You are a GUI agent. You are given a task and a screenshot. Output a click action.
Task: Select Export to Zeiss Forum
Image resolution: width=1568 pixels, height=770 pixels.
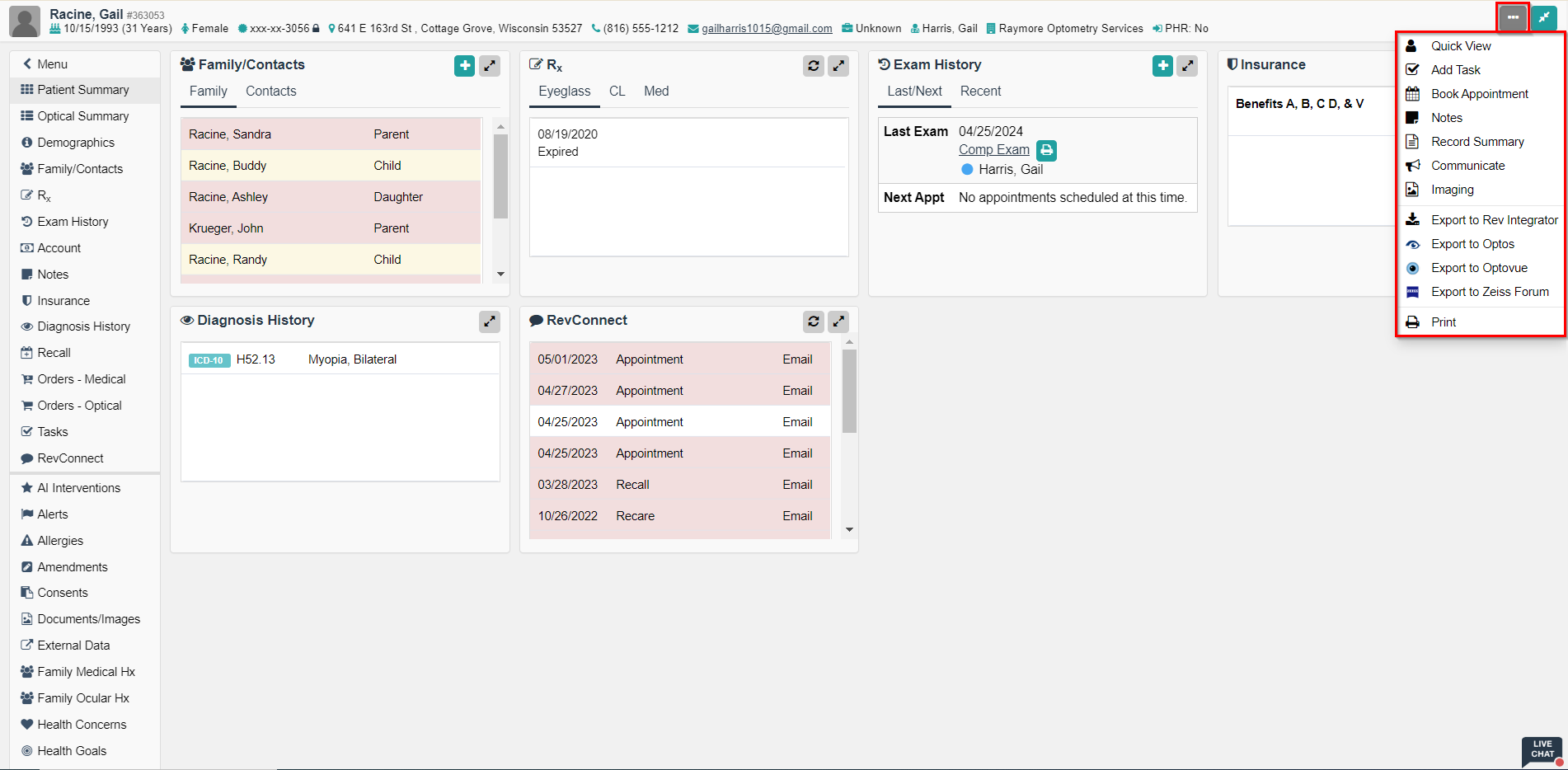click(x=1489, y=292)
